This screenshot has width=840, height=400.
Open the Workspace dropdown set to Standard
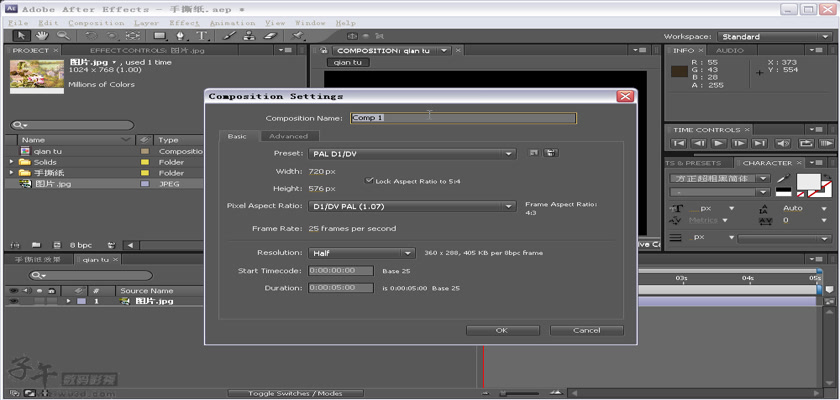774,37
